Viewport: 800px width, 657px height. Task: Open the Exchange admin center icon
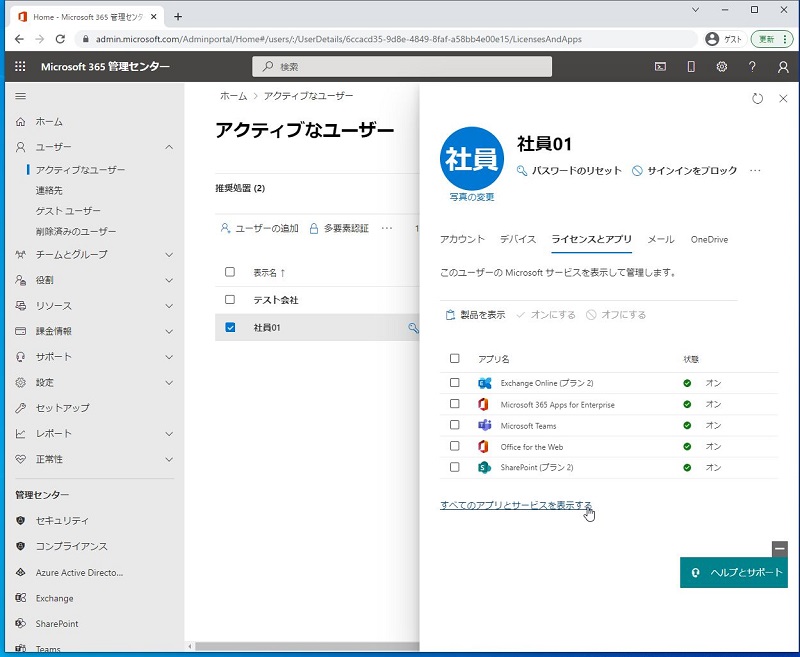pos(20,598)
